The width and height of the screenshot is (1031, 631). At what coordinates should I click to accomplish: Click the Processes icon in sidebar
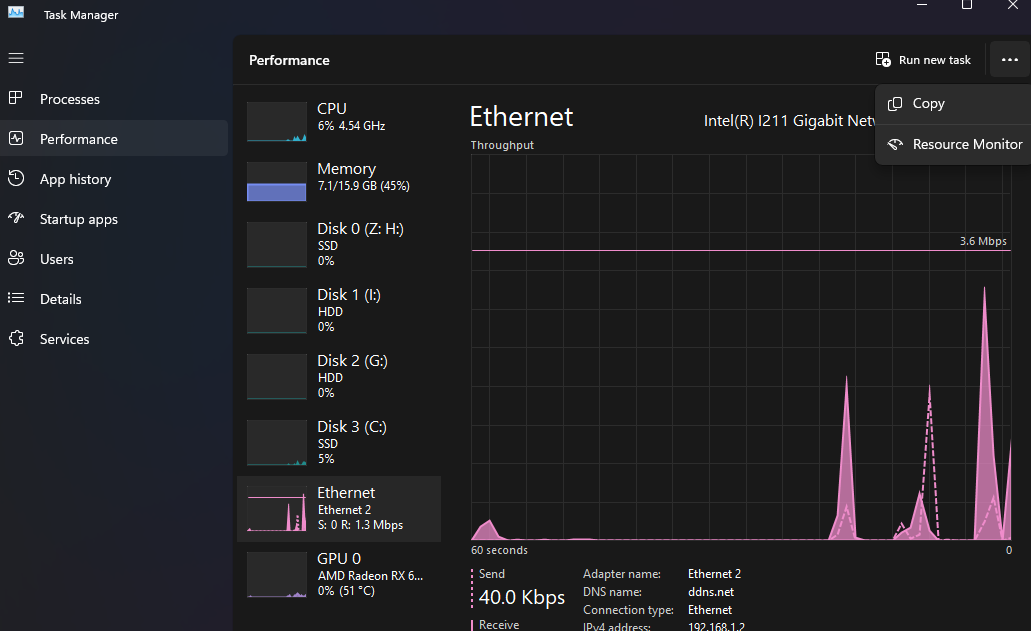coord(16,99)
